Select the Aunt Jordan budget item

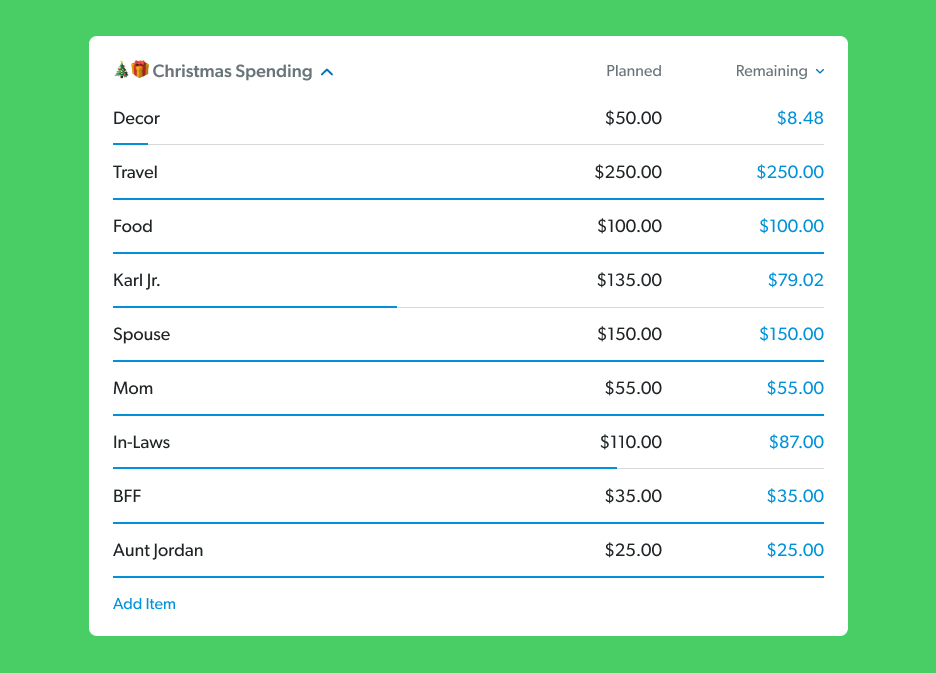[x=158, y=550]
